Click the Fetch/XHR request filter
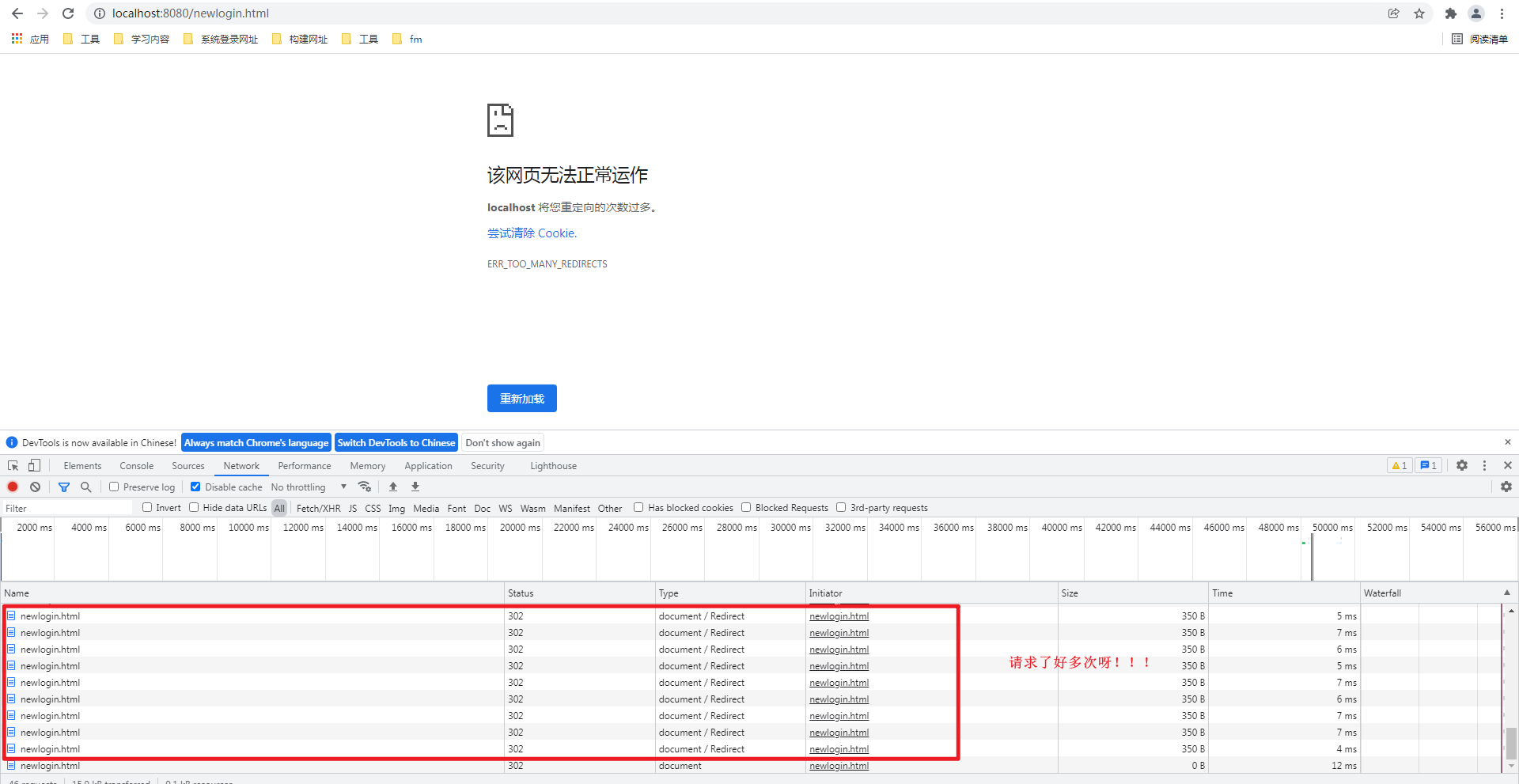This screenshot has height=784, width=1519. tap(318, 507)
